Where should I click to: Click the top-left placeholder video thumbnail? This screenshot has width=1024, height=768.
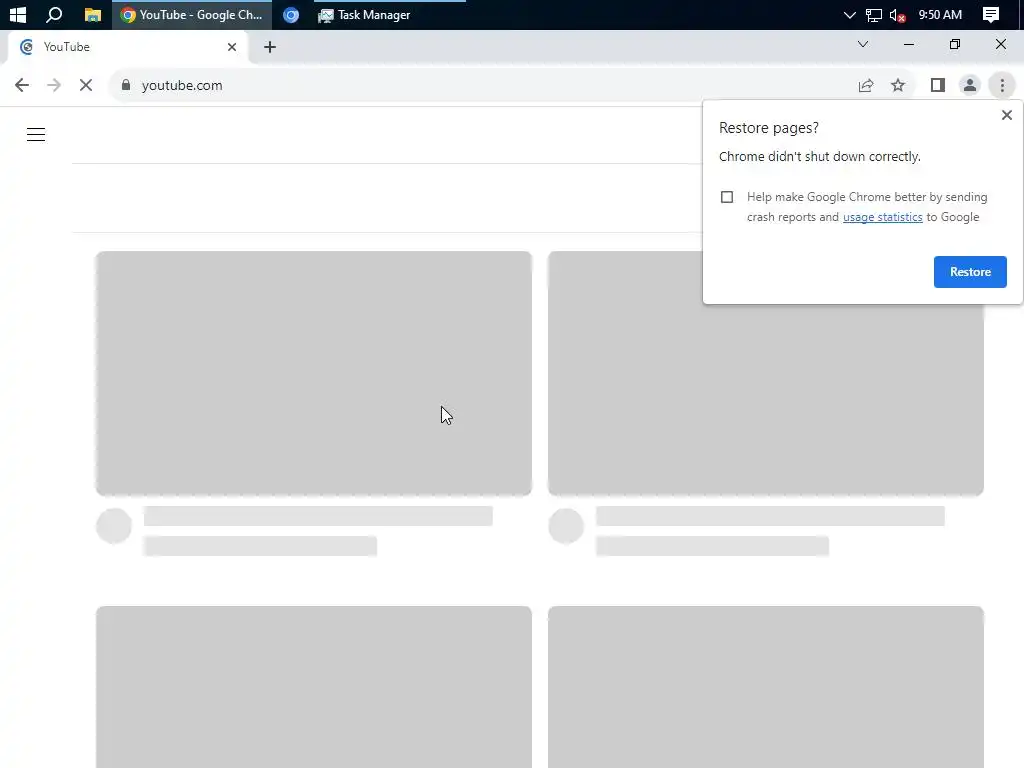[313, 374]
